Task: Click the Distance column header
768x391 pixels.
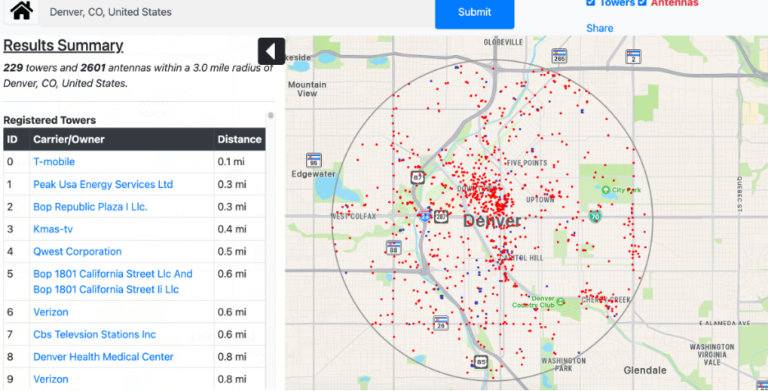Action: coord(240,140)
